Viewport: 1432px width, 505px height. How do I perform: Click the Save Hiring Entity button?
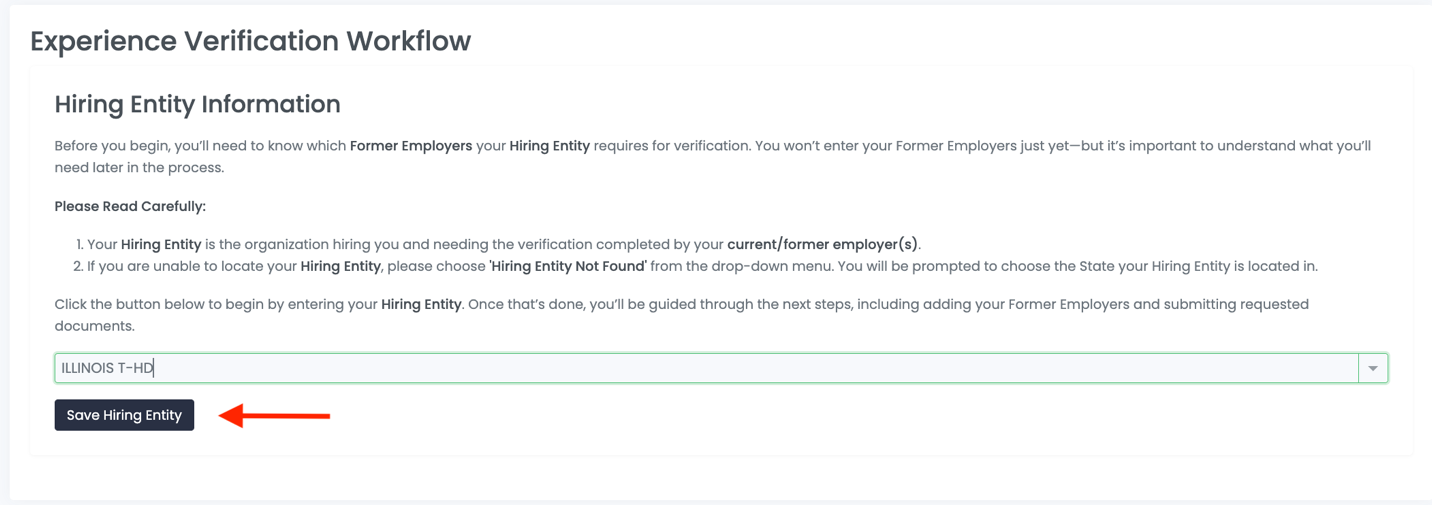124,415
